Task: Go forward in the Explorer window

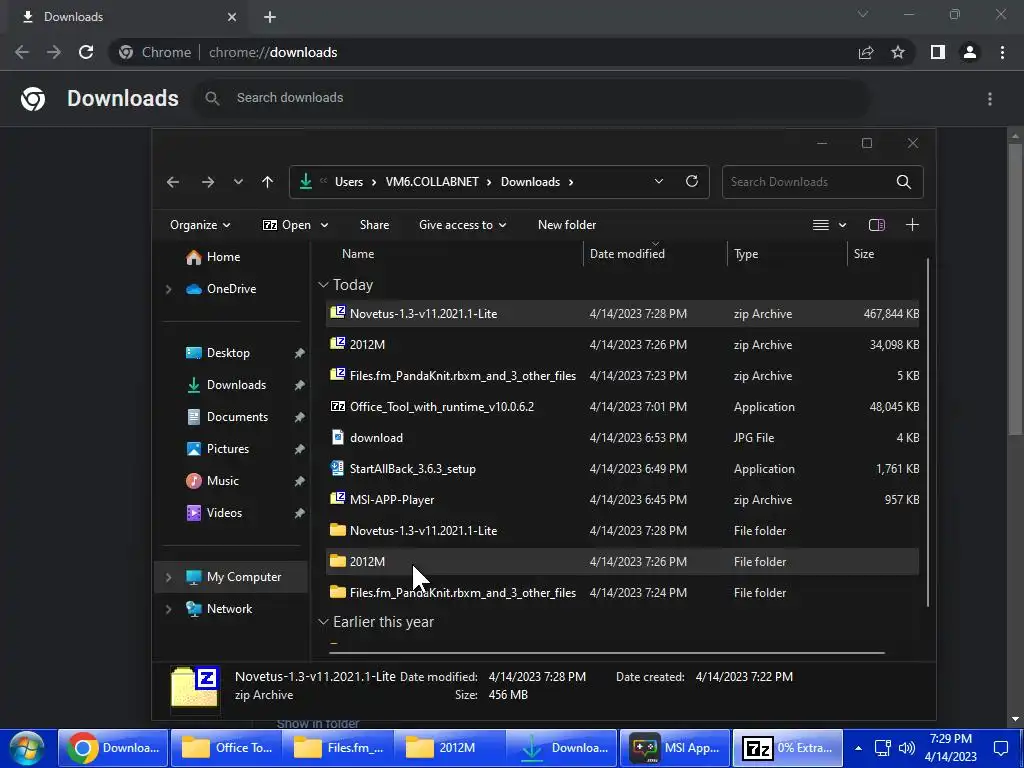Action: (208, 182)
